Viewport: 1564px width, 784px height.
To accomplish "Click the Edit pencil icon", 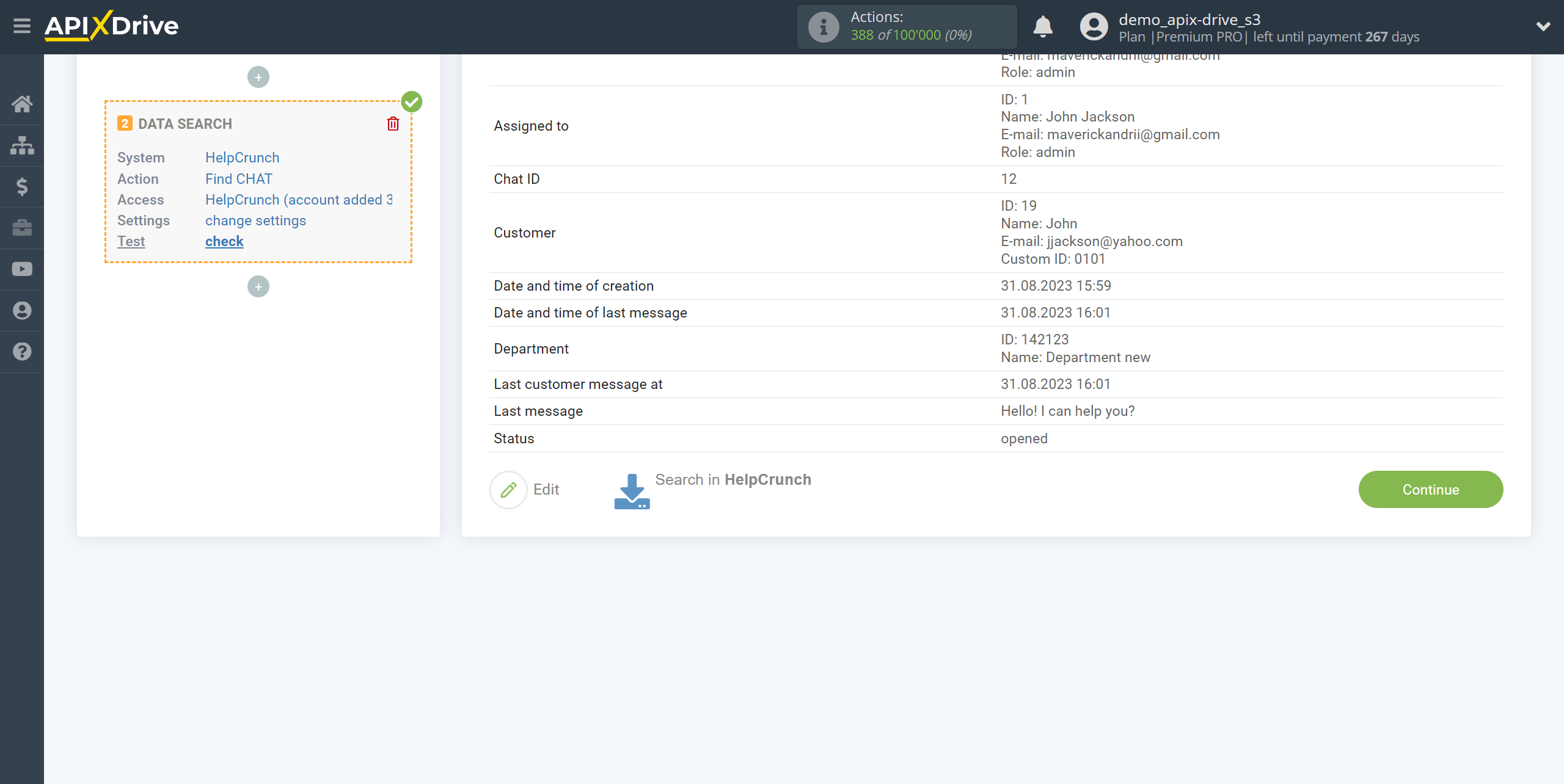I will point(508,490).
